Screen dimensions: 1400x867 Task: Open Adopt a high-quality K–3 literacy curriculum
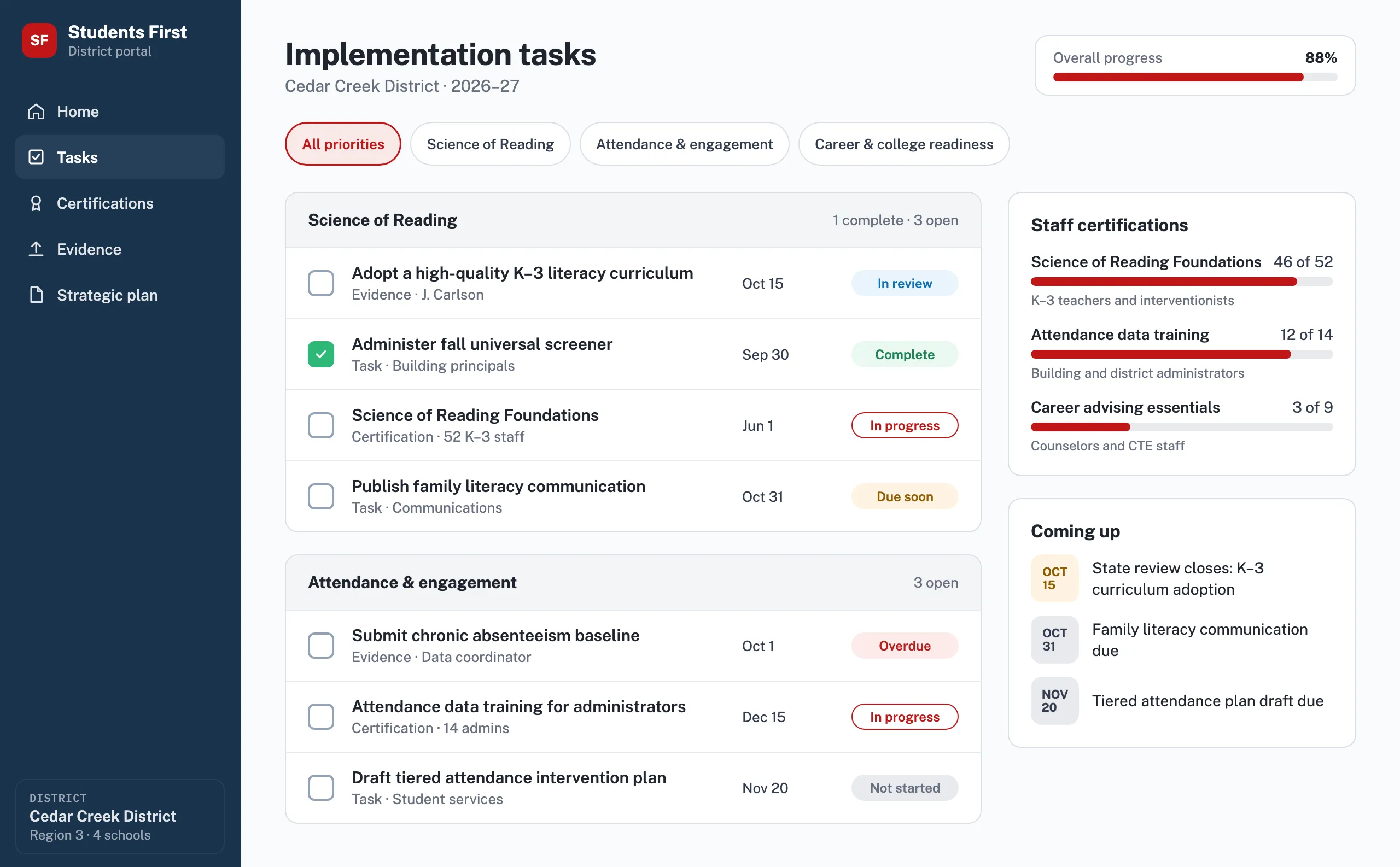pyautogui.click(x=522, y=273)
